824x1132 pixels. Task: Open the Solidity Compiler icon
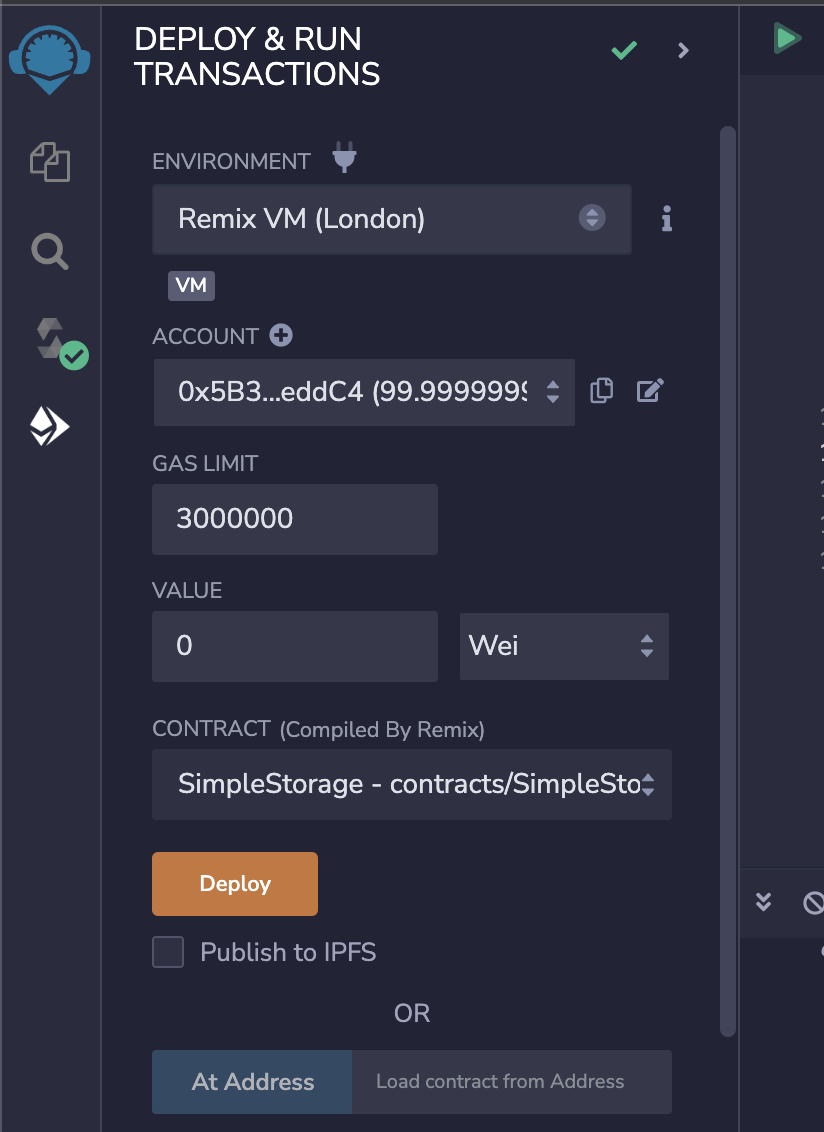61,343
